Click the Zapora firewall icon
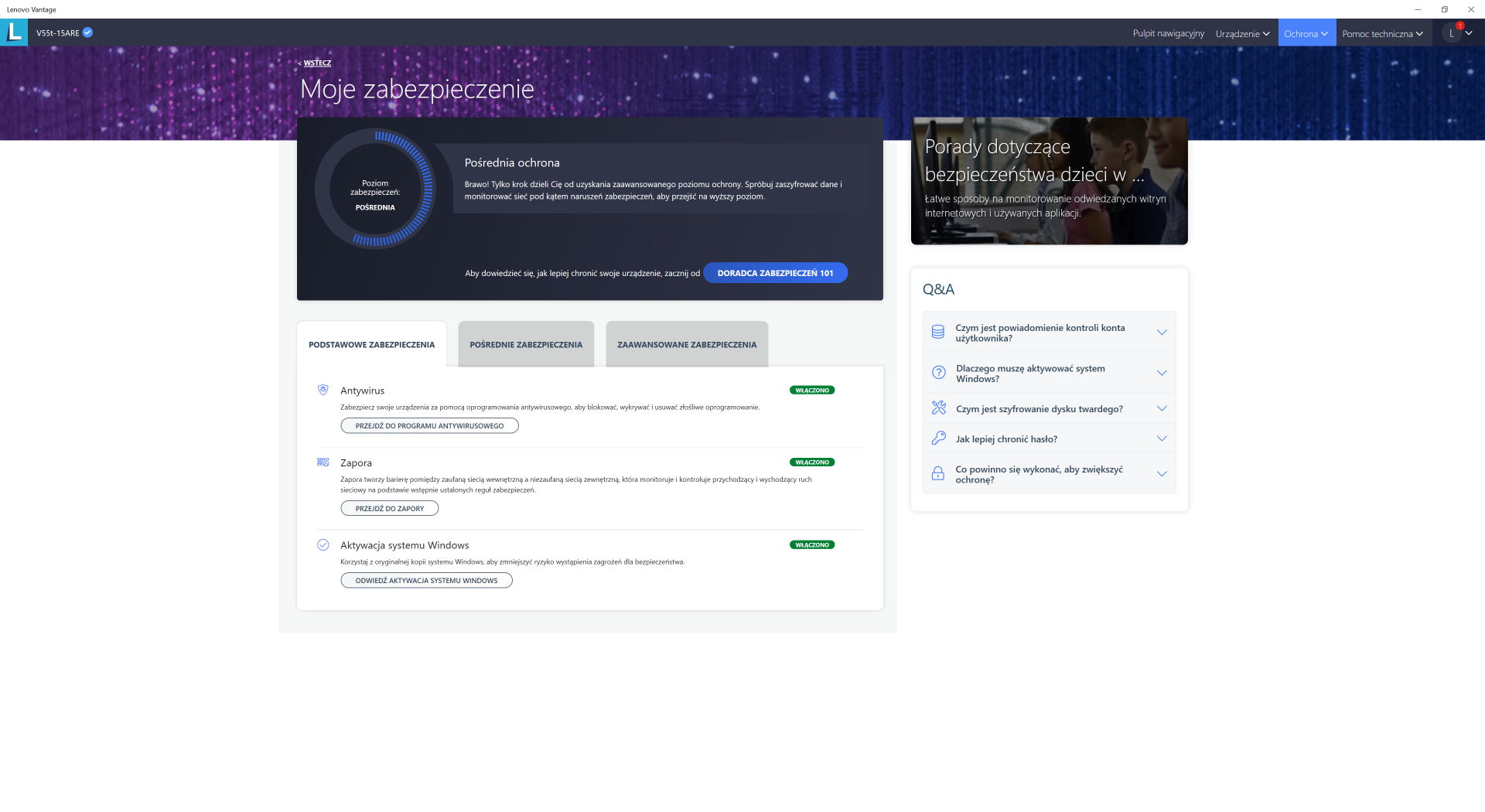Viewport: 1485px width, 812px height. (x=323, y=462)
